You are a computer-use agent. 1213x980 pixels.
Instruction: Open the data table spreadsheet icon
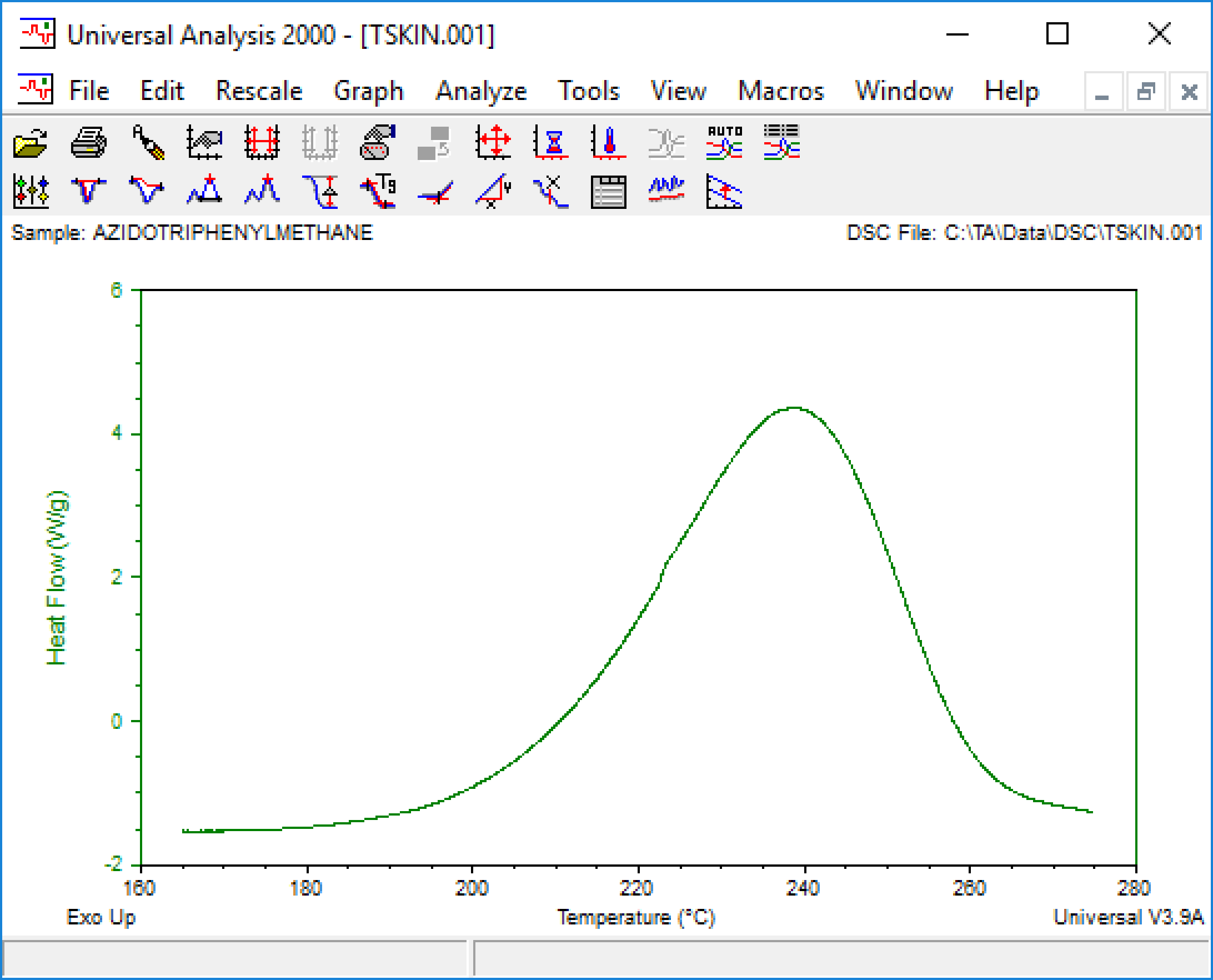(609, 191)
